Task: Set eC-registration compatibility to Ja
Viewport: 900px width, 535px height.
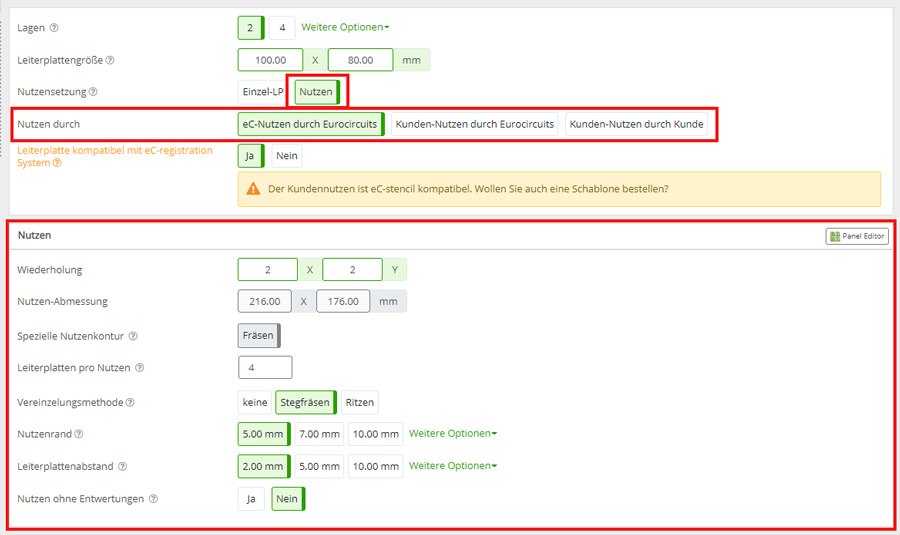Action: [251, 156]
